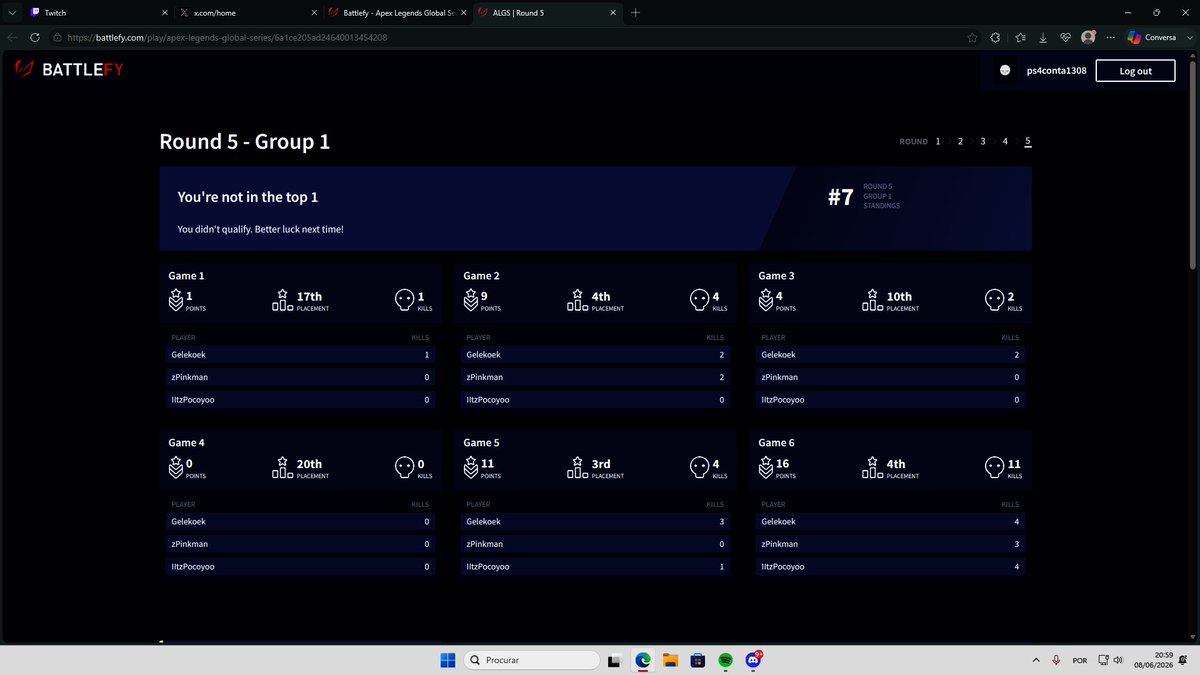Log out of Battlefy
The image size is (1200, 675).
click(1135, 71)
